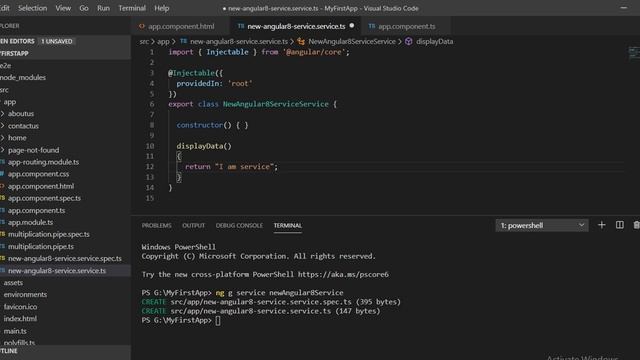Screen dimensions: 640x360
Task: Open the environments folder
Action: point(25,295)
